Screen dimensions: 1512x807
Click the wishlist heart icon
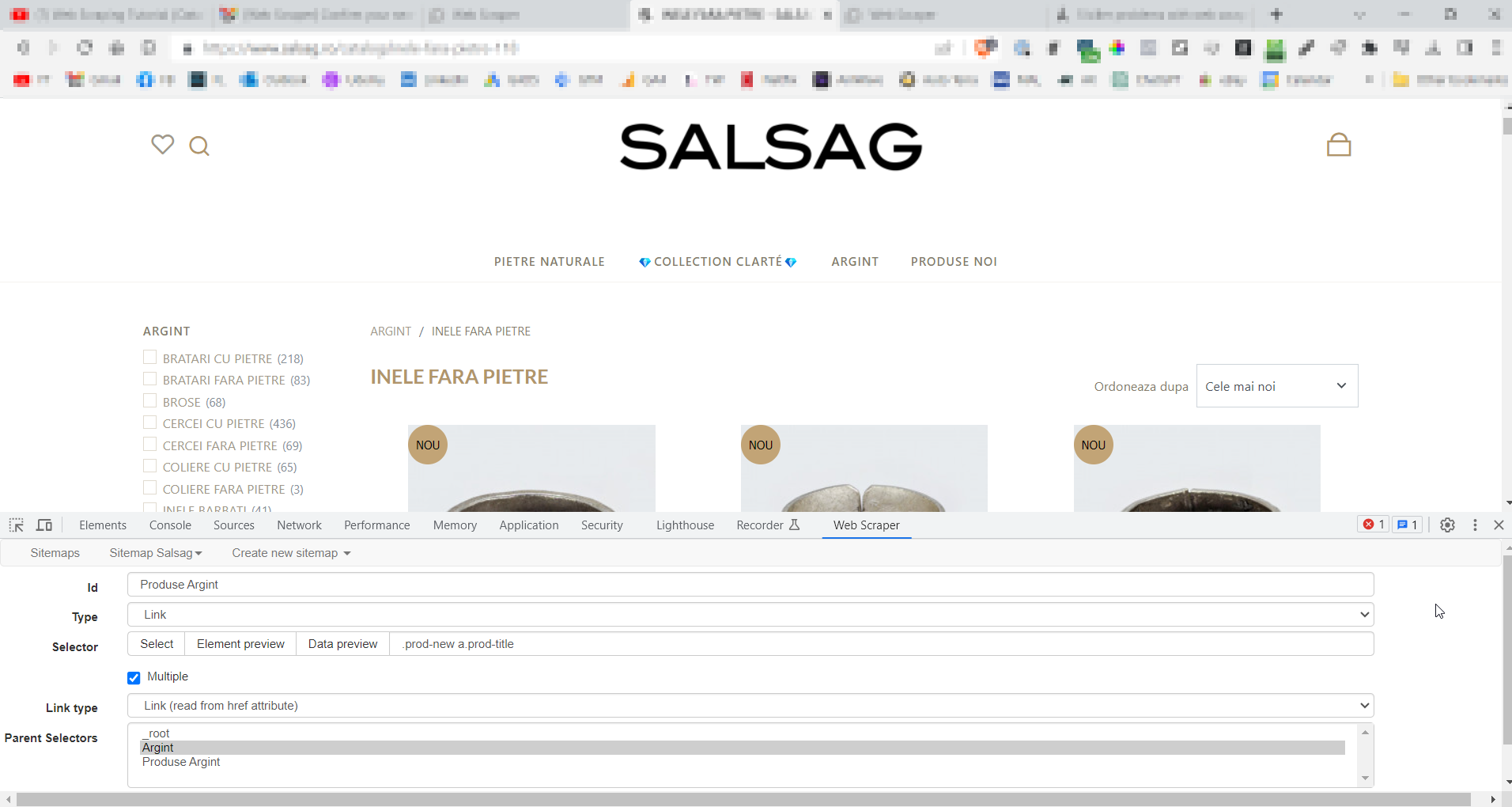[x=162, y=145]
